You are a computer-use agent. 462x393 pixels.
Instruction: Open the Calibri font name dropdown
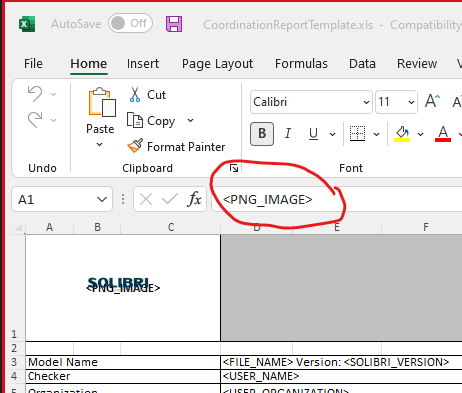click(x=366, y=102)
